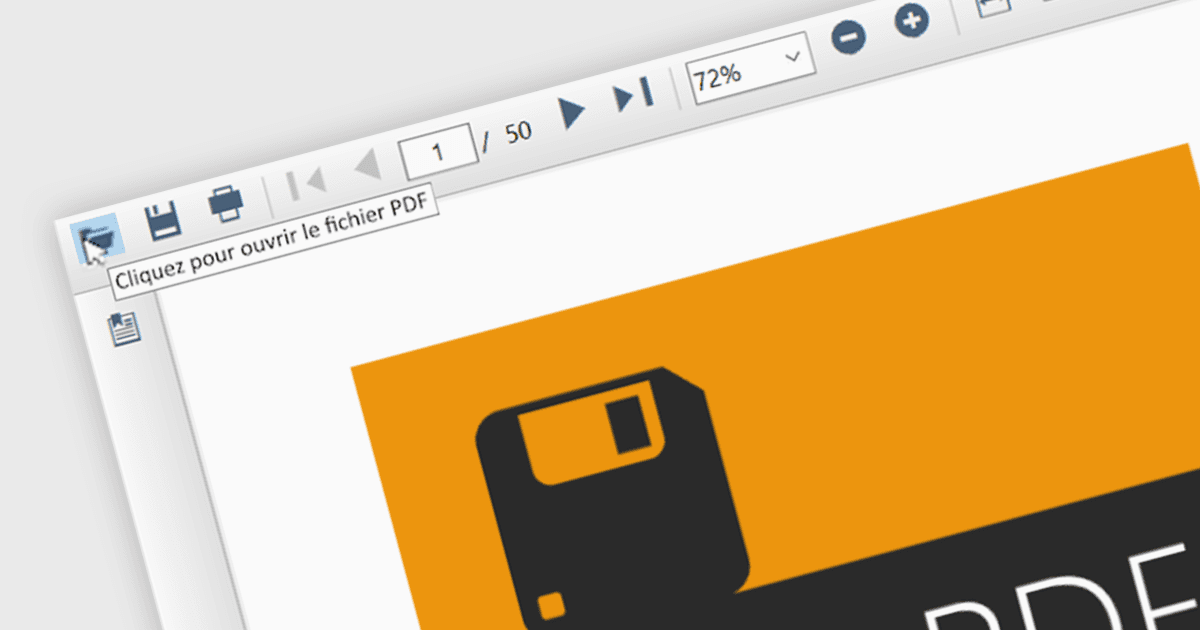Open the bookmarks panel icon
1200x630 pixels.
point(124,328)
